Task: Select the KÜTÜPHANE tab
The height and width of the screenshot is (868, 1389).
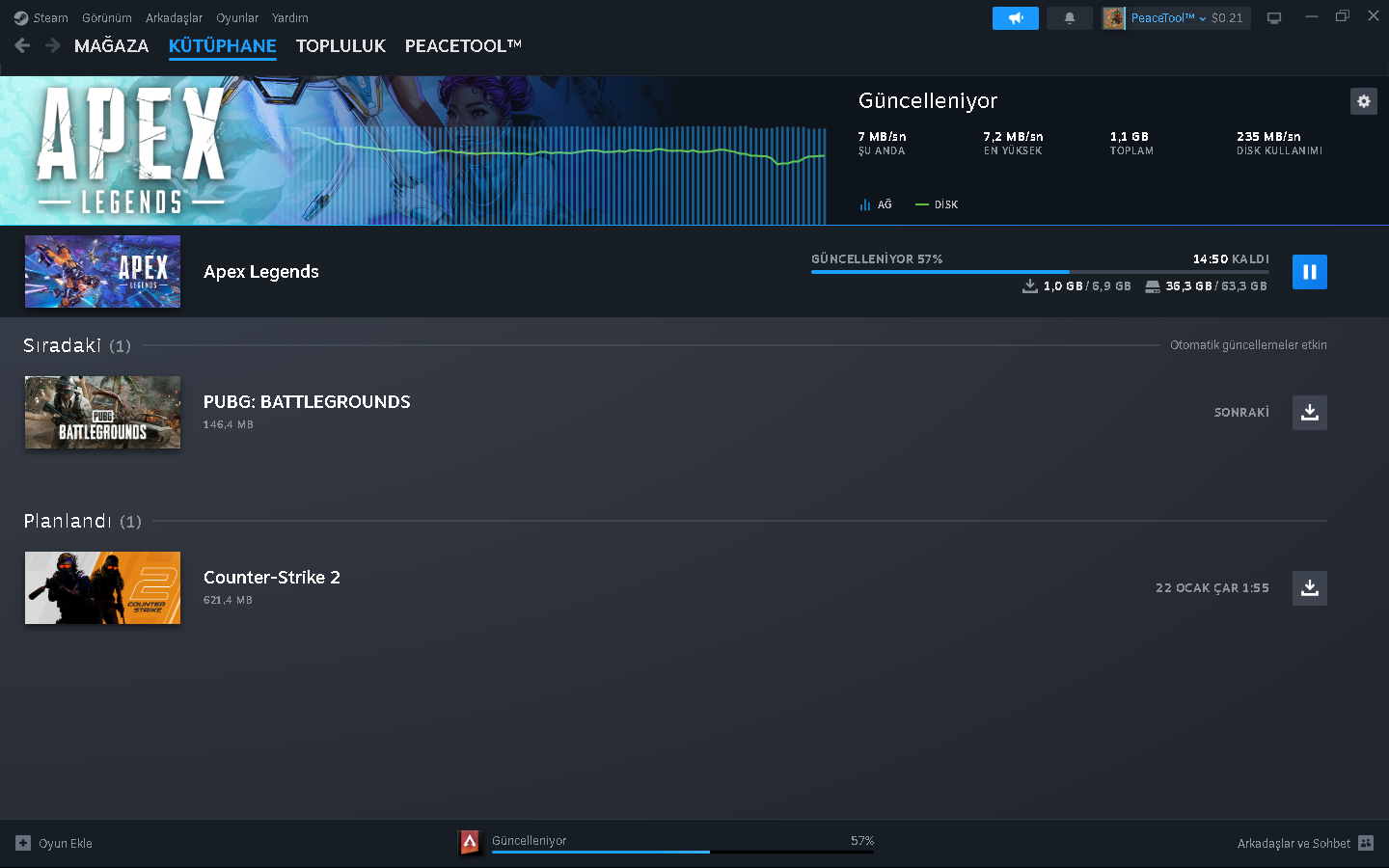Action: 223,45
